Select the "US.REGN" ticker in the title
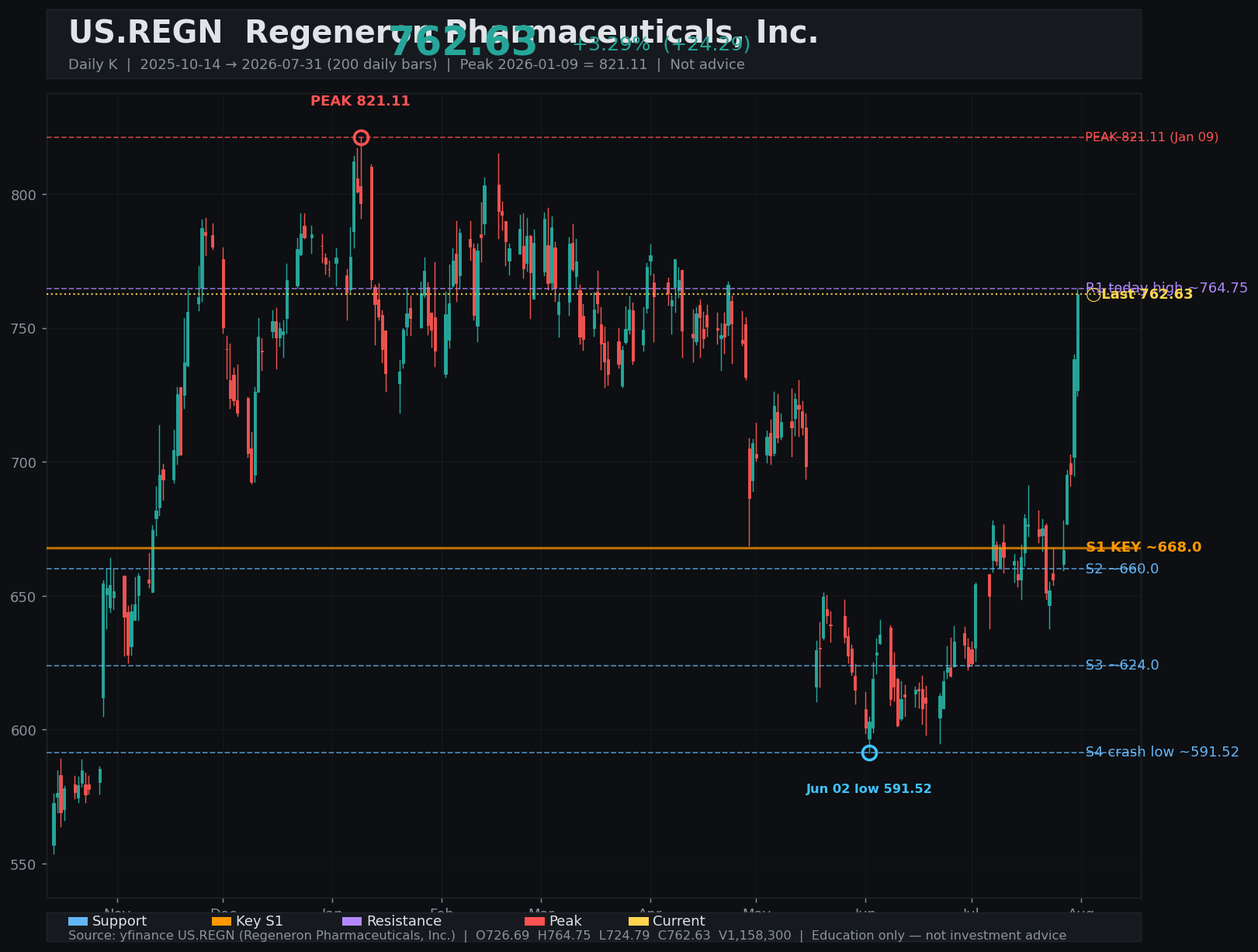 coord(146,33)
